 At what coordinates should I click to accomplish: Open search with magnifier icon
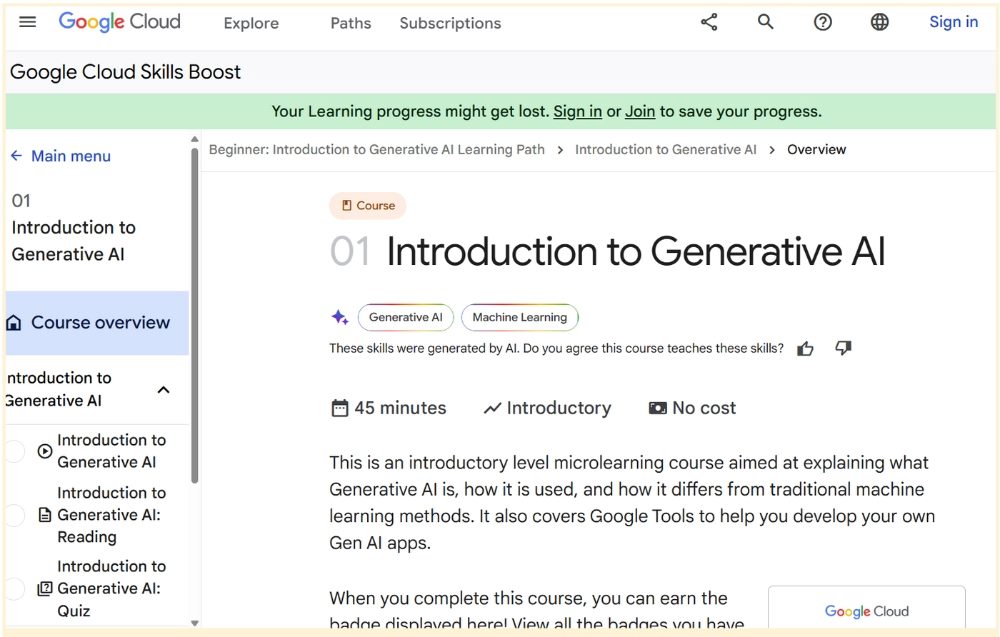pos(765,22)
